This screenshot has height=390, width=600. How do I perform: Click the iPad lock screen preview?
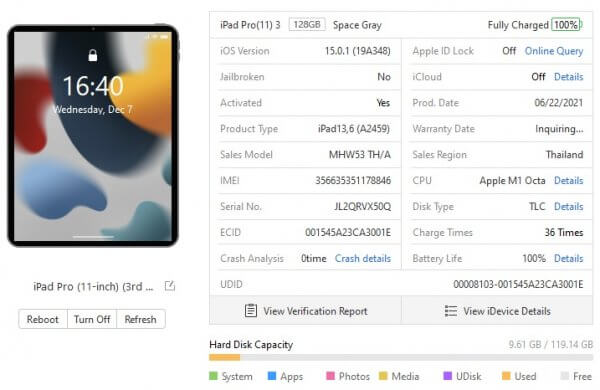point(93,136)
